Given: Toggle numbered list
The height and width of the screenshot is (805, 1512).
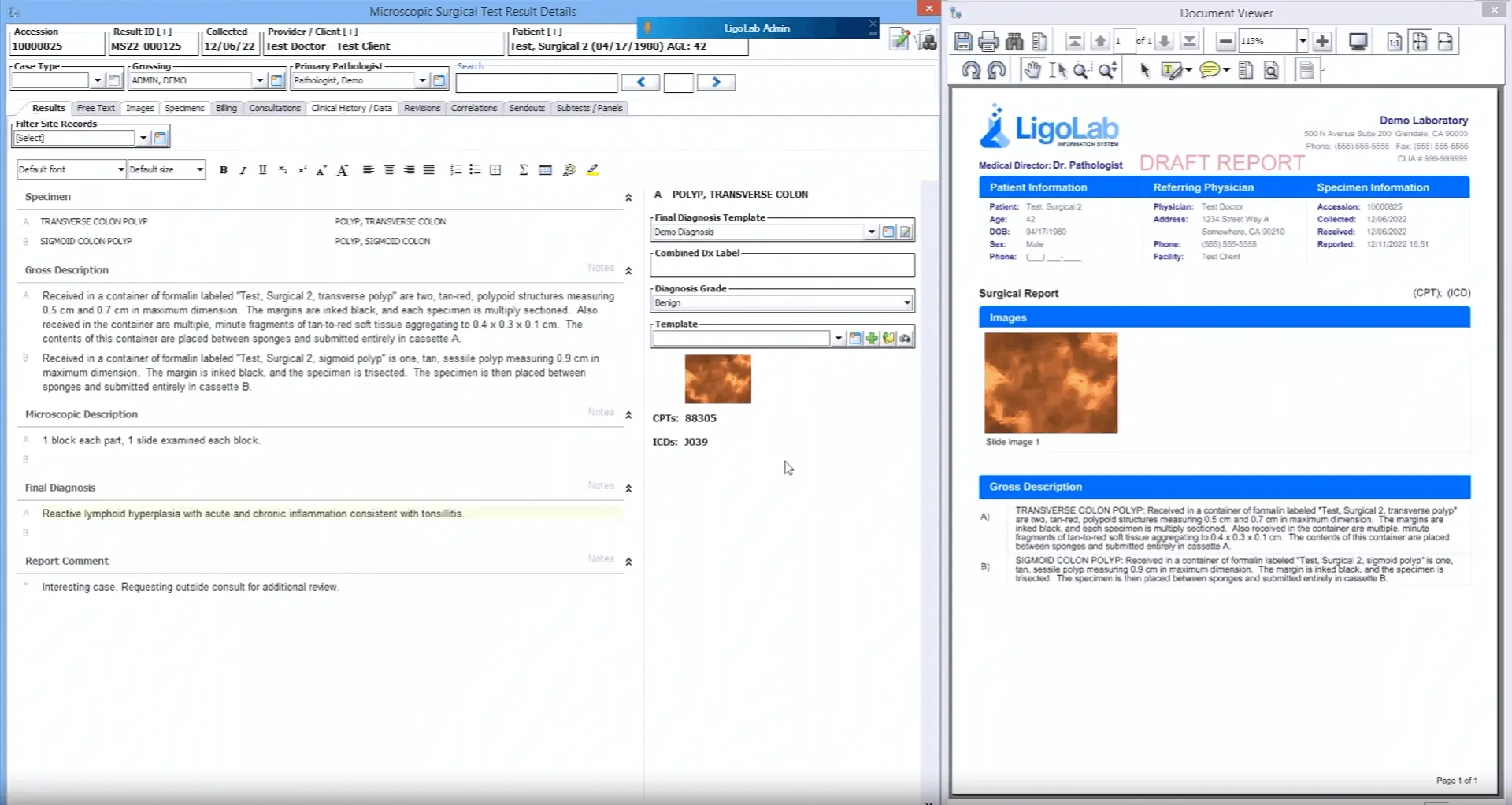Looking at the screenshot, I should point(455,169).
